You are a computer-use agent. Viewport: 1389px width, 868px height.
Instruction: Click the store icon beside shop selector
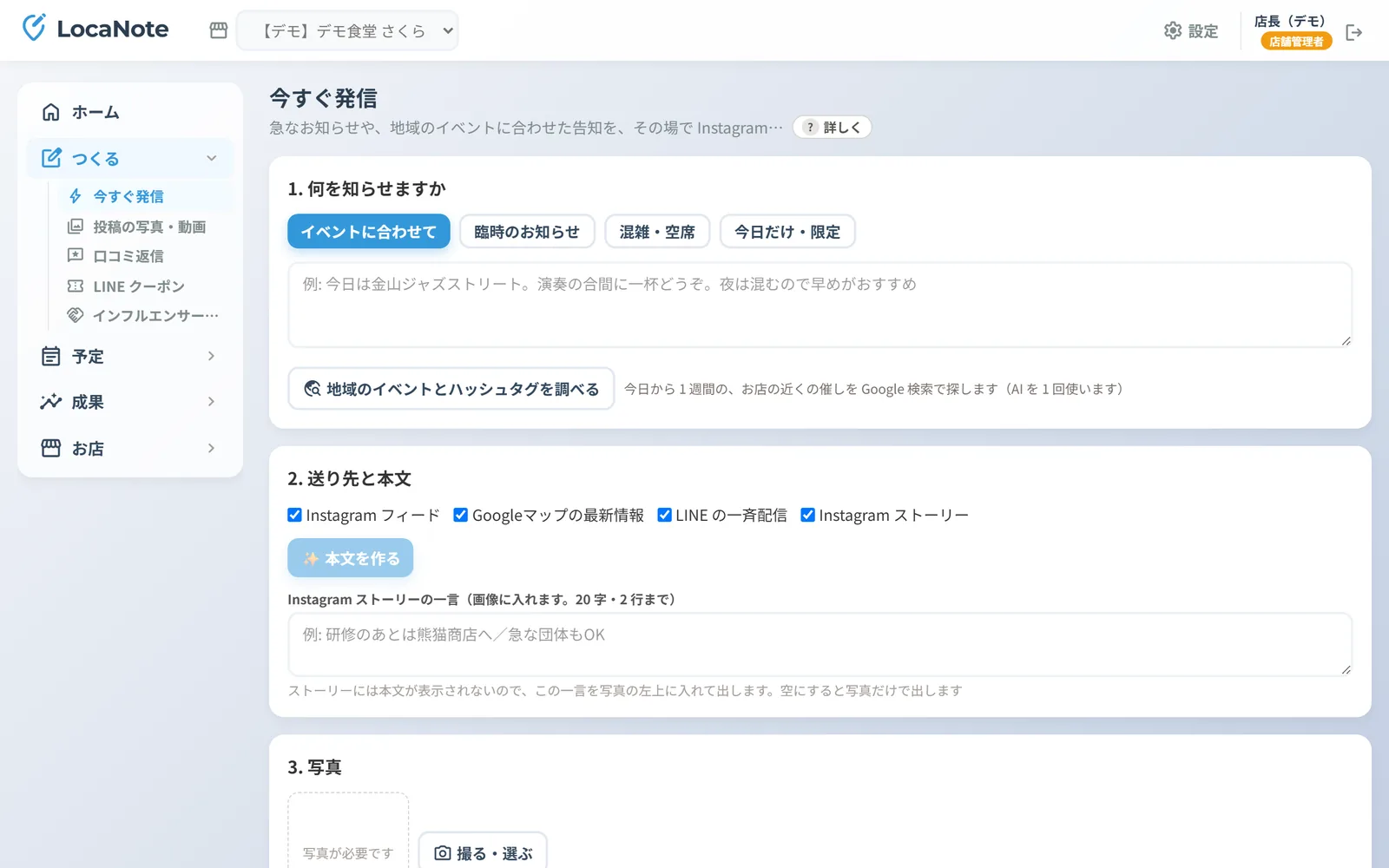[219, 30]
